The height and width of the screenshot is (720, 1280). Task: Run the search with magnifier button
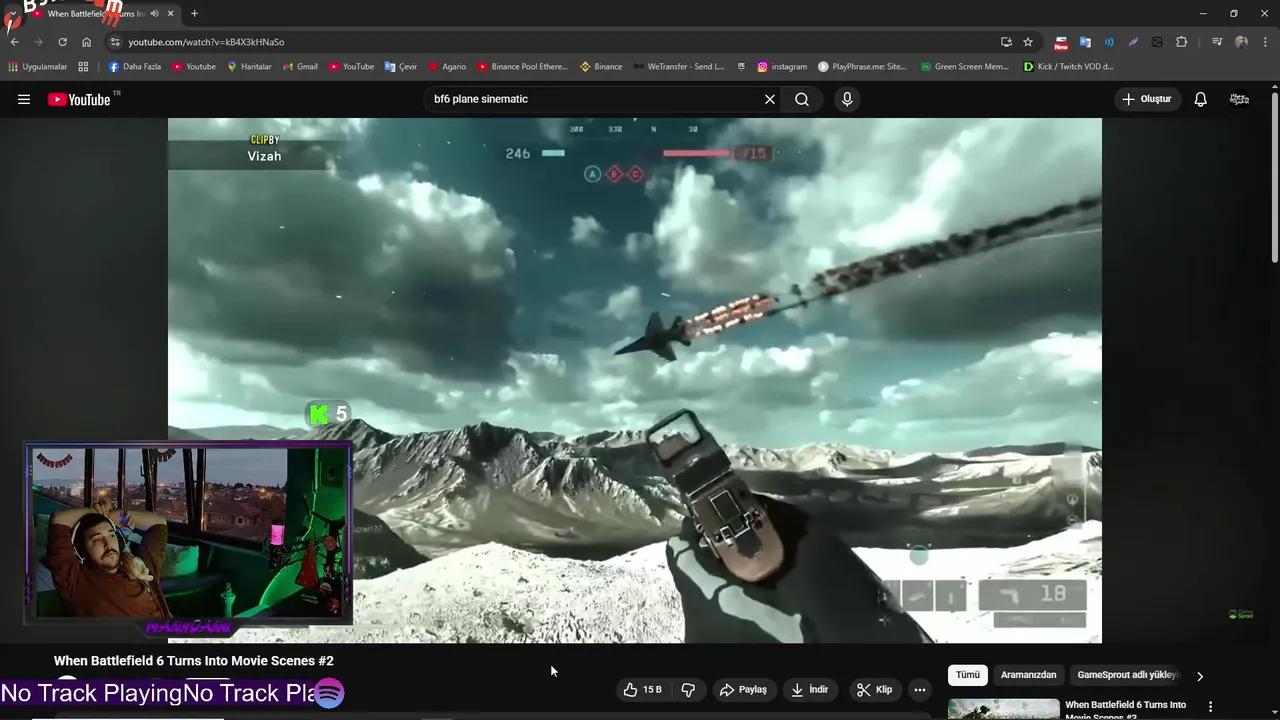tap(802, 99)
